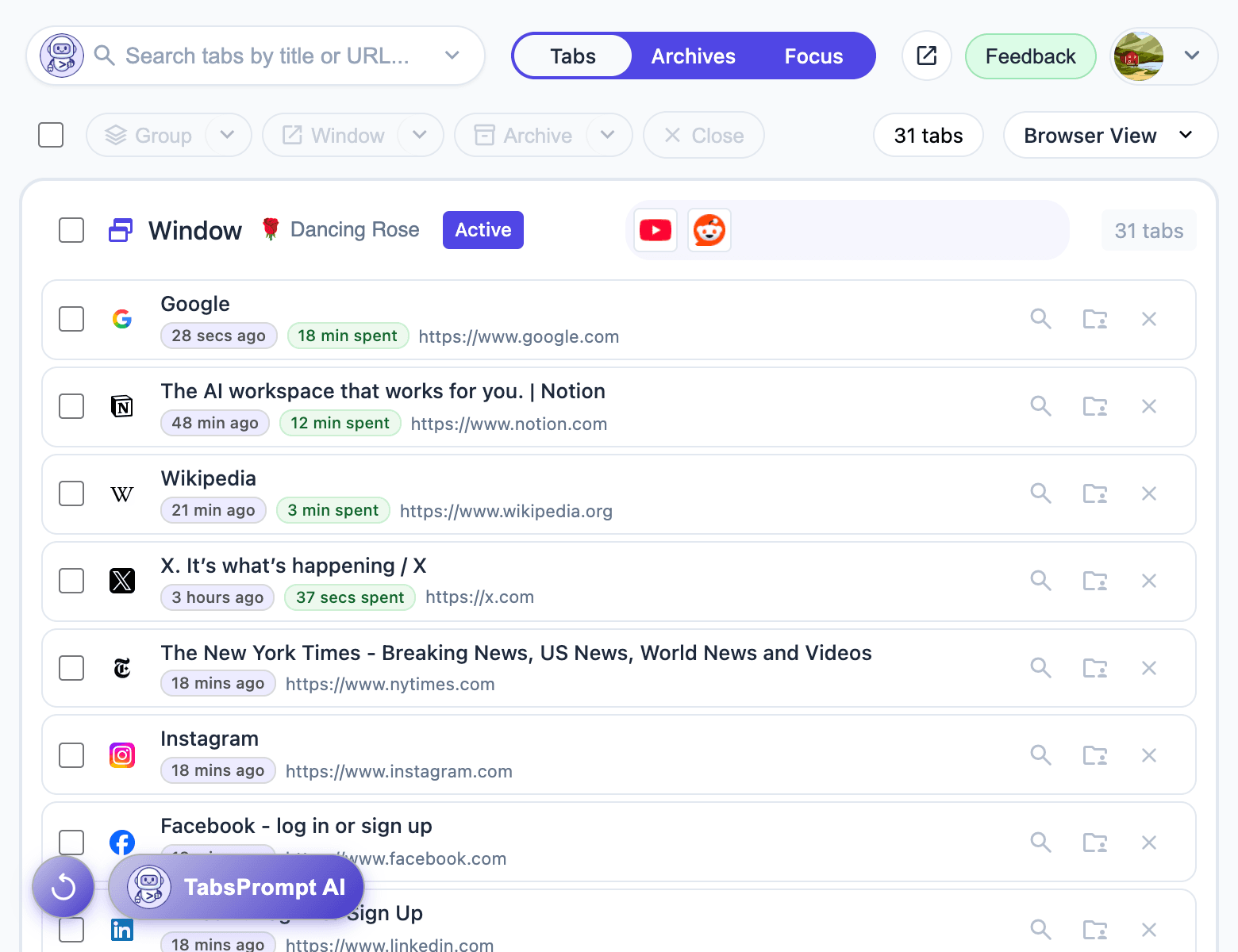
Task: Expand the search options chevron
Action: pyautogui.click(x=452, y=56)
